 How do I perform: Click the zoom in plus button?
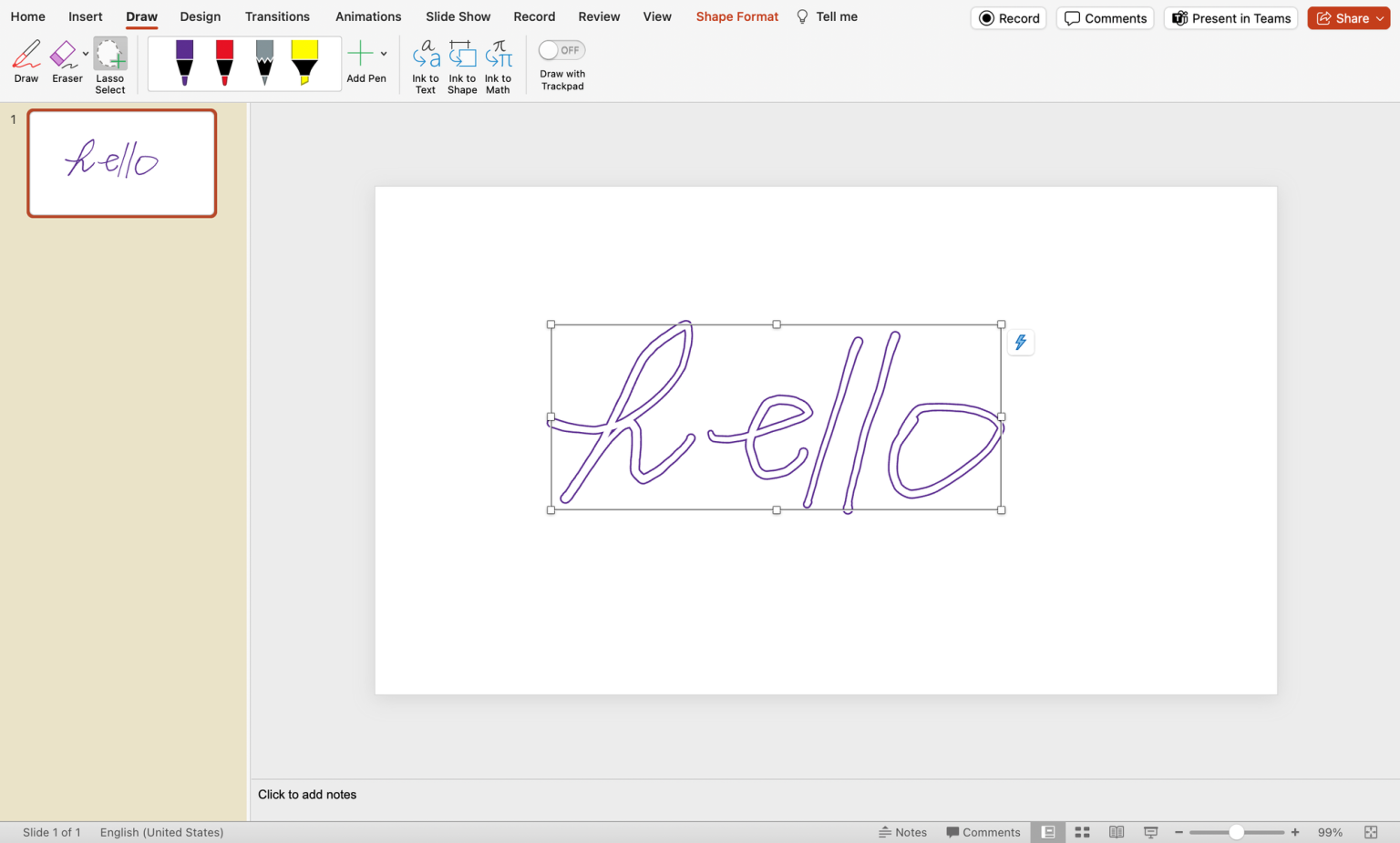tap(1295, 832)
